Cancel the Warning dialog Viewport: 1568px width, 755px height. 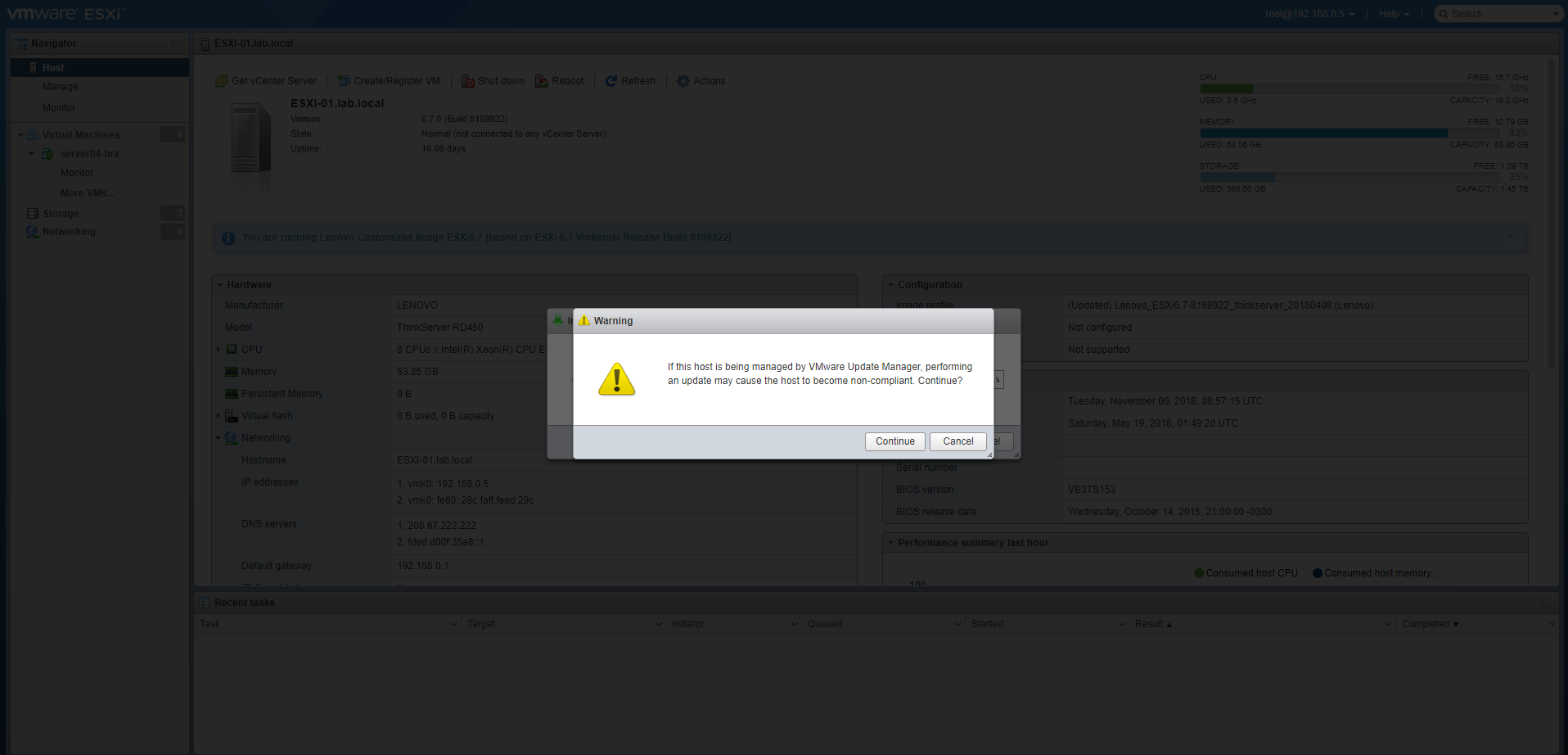pos(957,441)
